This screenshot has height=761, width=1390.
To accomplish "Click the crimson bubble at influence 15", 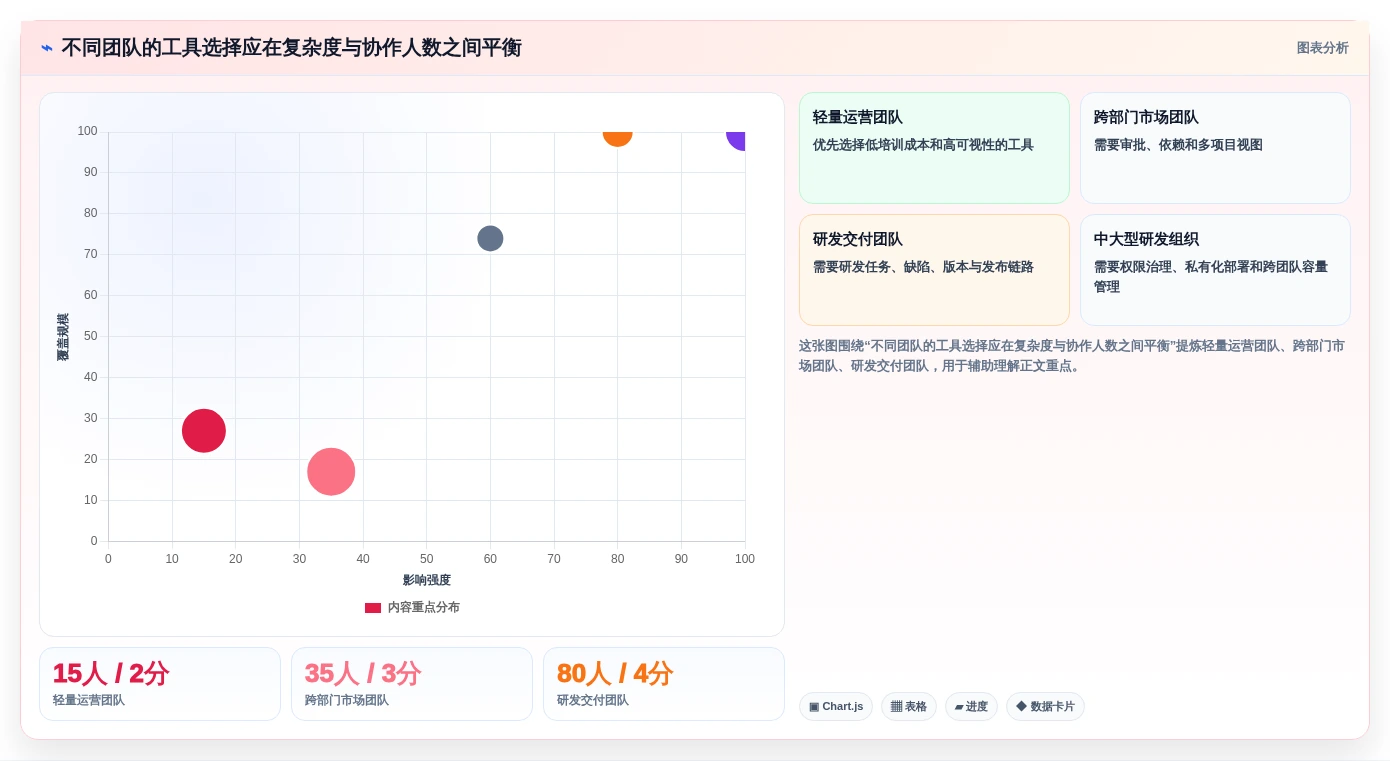I will [x=204, y=431].
